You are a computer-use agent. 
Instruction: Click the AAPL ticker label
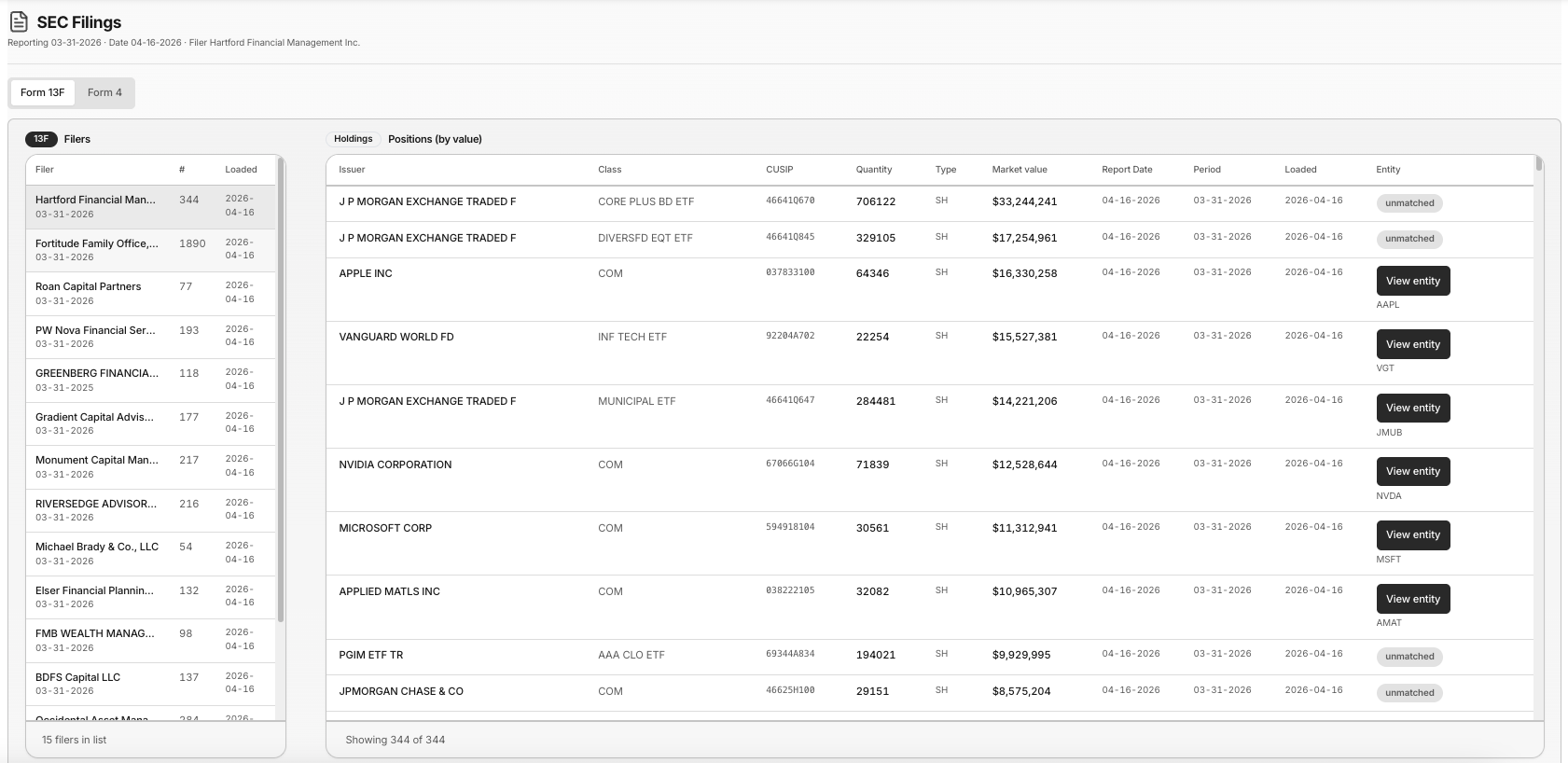click(1388, 305)
